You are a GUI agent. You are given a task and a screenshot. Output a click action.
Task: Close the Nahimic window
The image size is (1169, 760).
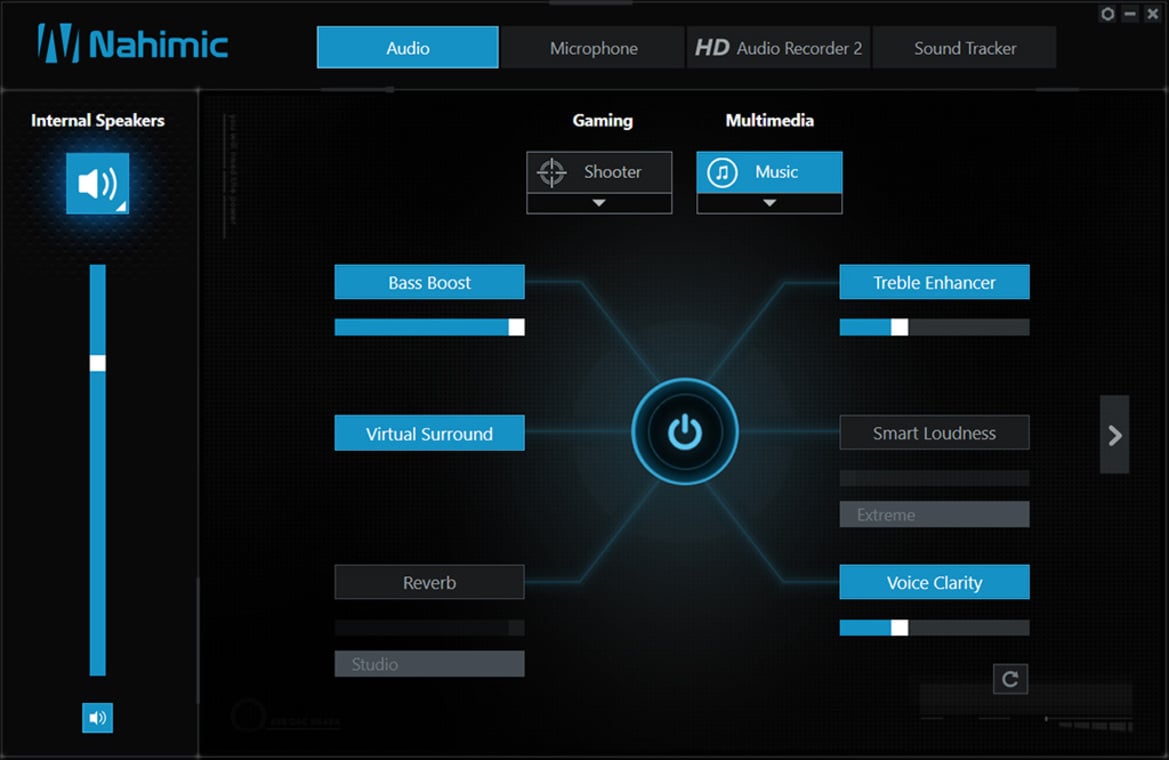coord(1153,14)
